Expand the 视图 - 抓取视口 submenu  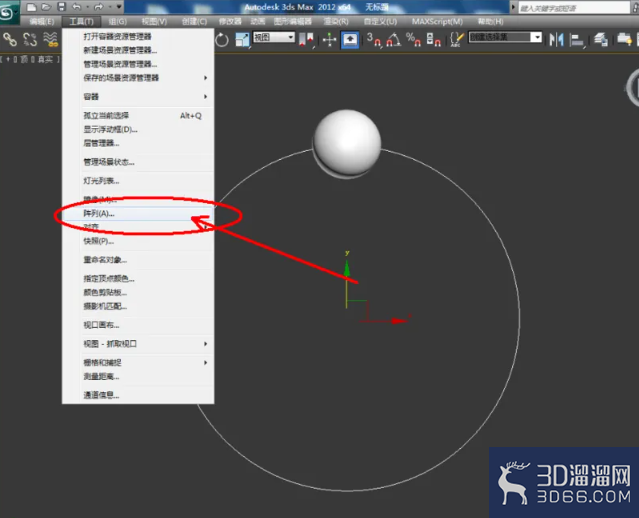[138, 344]
